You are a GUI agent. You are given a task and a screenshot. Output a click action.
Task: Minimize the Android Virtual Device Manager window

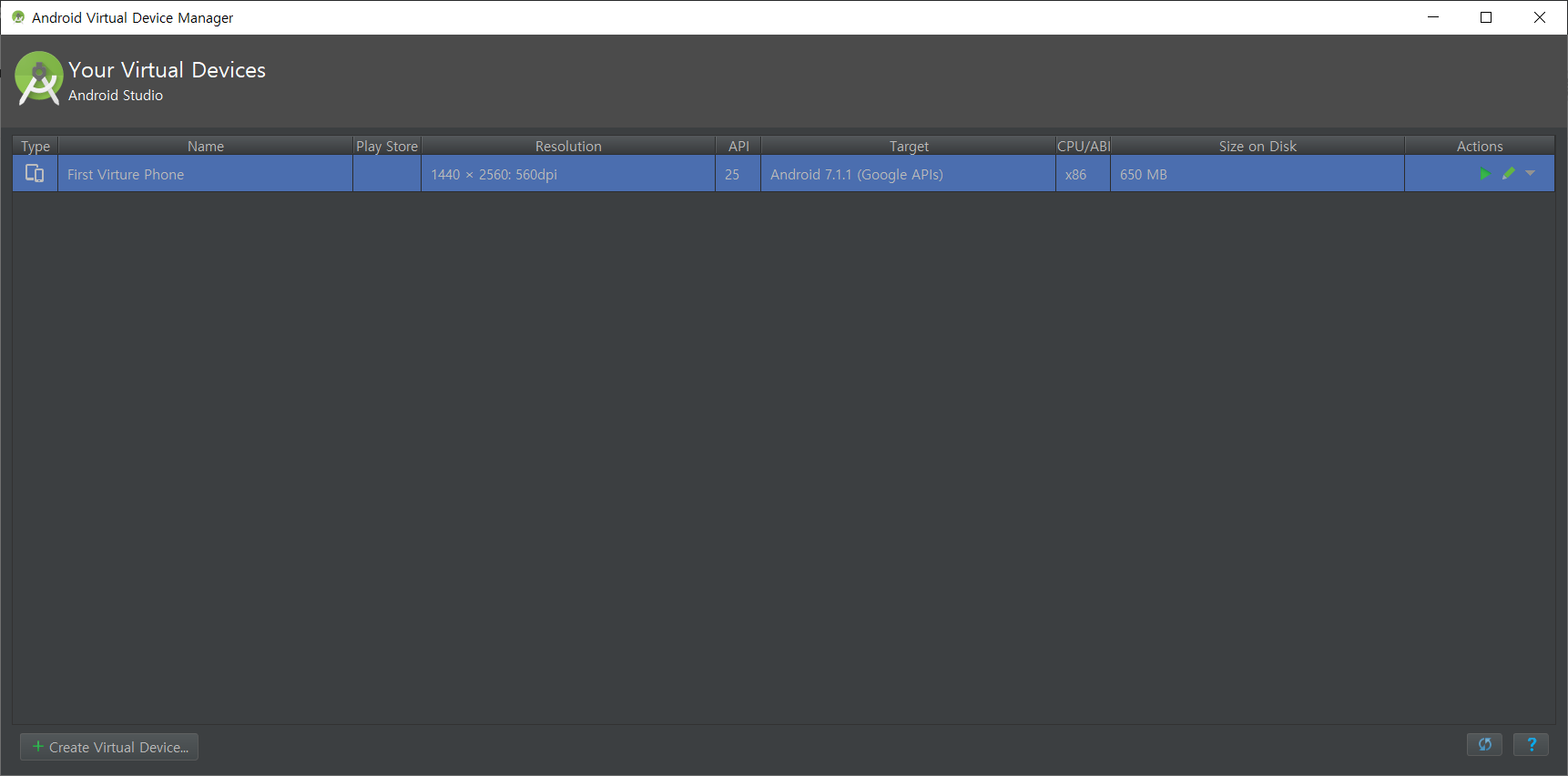tap(1433, 17)
